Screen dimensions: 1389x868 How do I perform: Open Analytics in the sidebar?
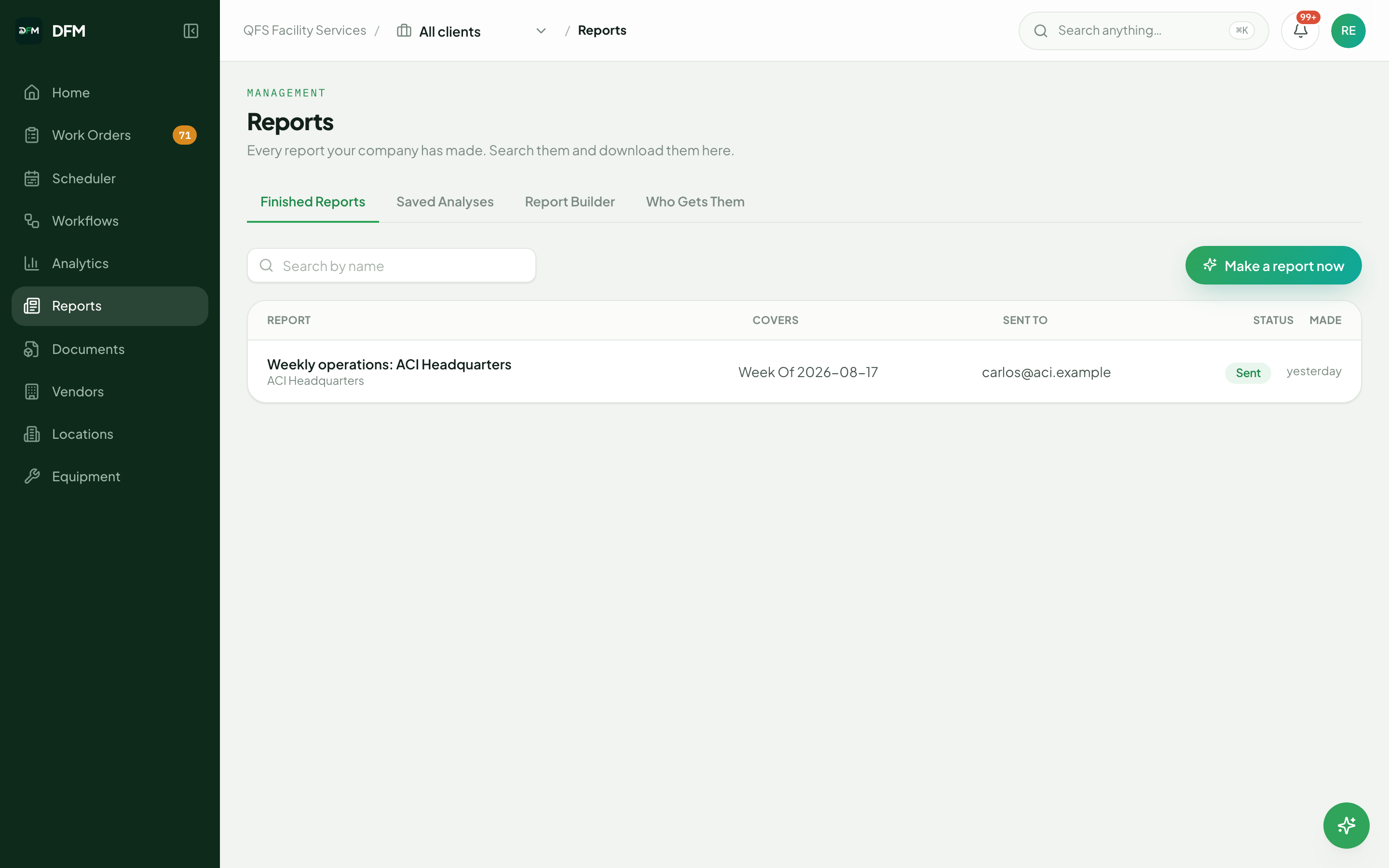109,263
